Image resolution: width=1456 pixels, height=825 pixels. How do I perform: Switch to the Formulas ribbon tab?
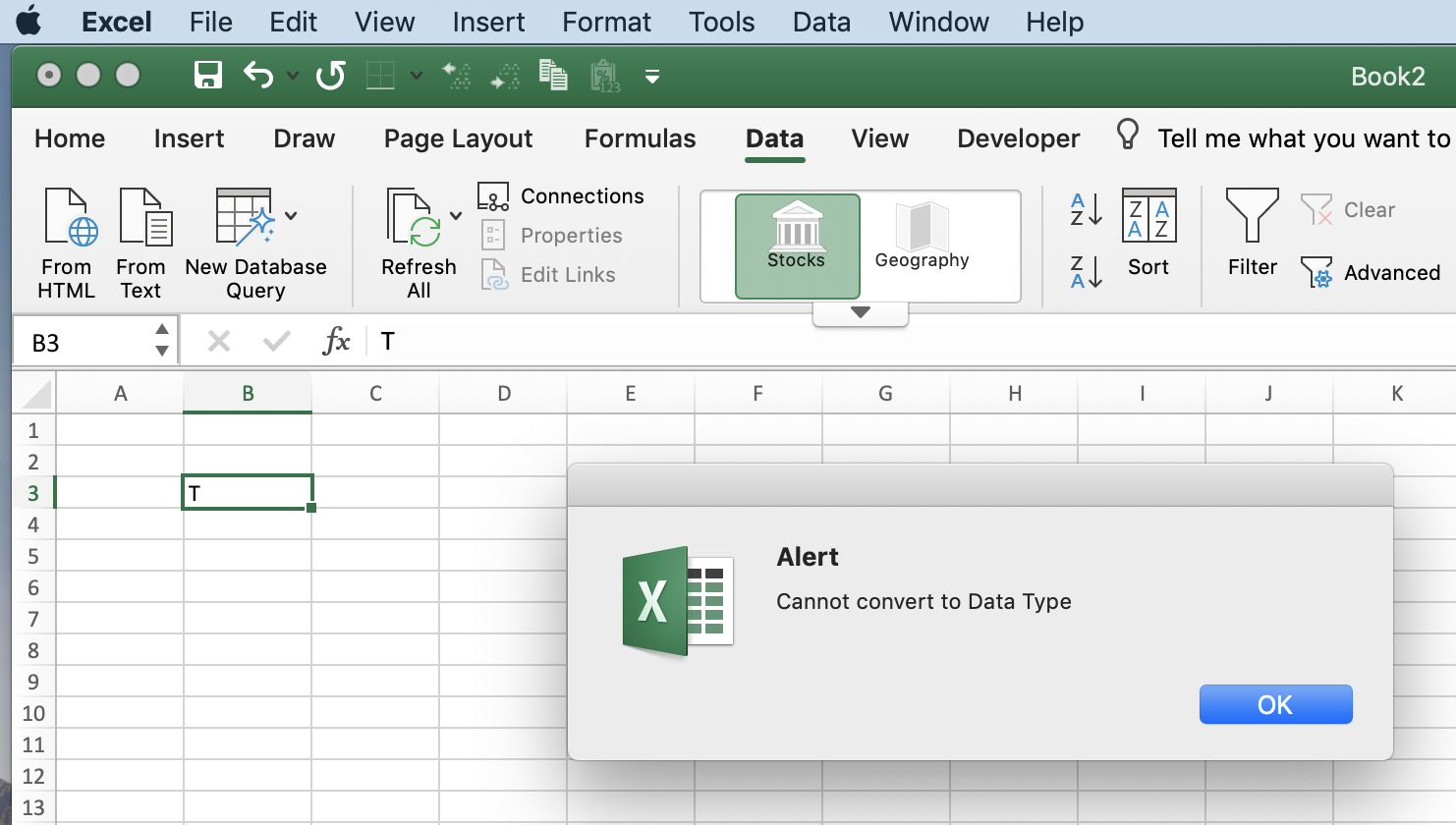pos(640,138)
